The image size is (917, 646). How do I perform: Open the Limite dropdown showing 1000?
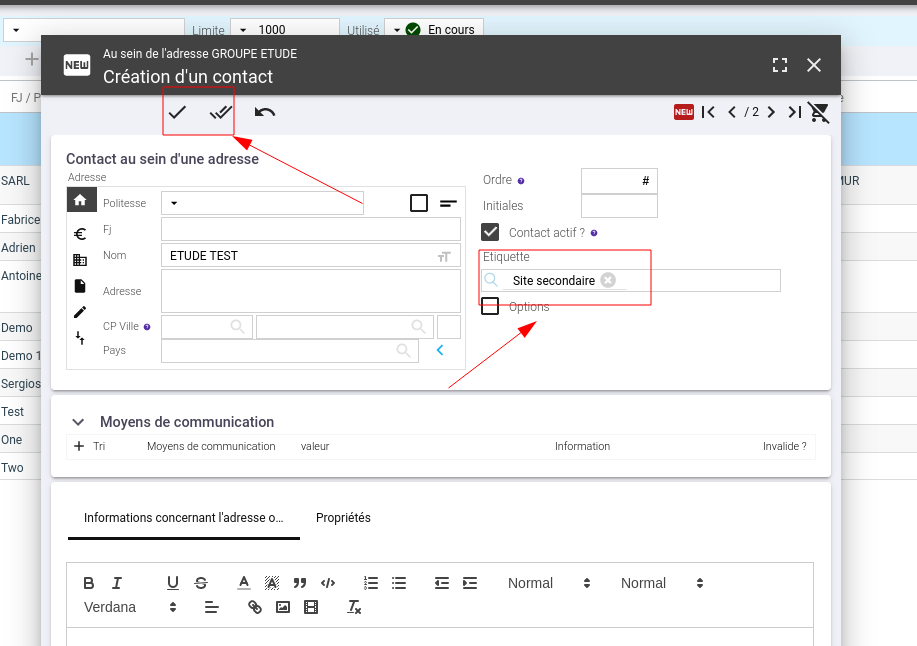(x=285, y=29)
